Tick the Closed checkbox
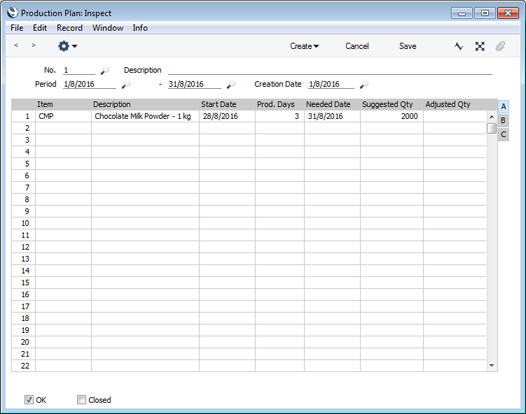 tap(81, 400)
